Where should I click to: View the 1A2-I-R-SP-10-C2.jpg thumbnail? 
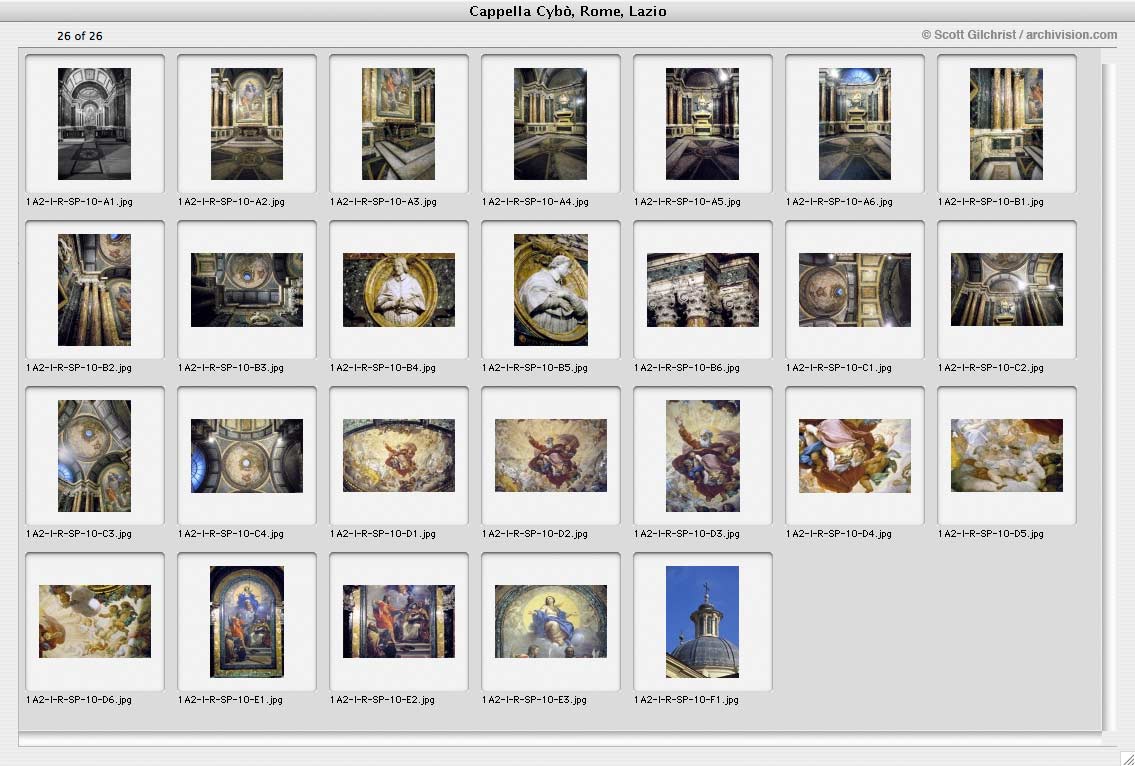[x=1007, y=290]
